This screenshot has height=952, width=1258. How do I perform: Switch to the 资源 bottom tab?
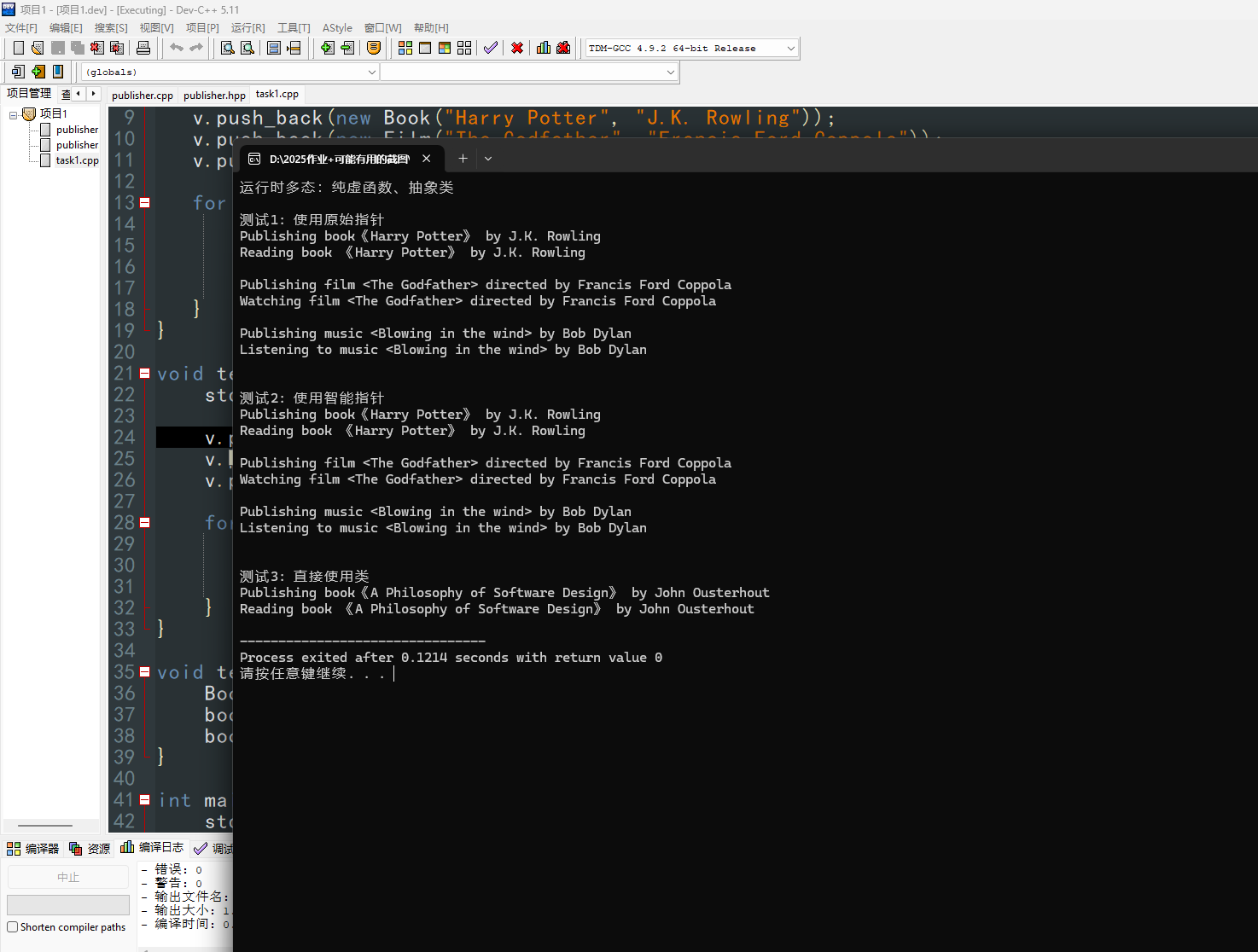click(90, 849)
